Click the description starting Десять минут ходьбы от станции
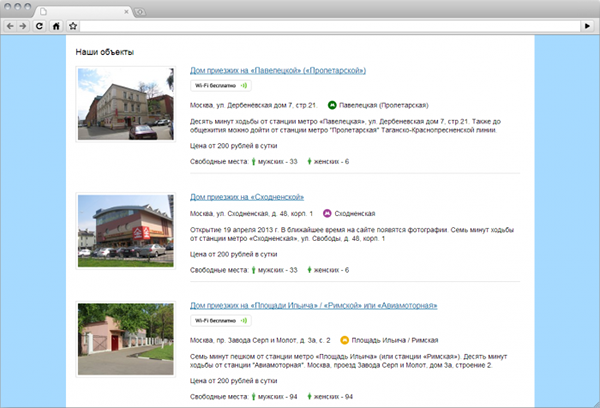Image resolution: width=600 pixels, height=408 pixels. [346, 126]
